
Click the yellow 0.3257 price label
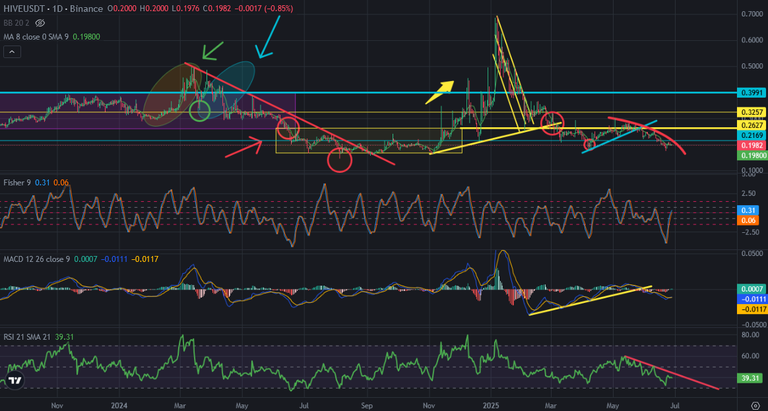click(x=751, y=112)
